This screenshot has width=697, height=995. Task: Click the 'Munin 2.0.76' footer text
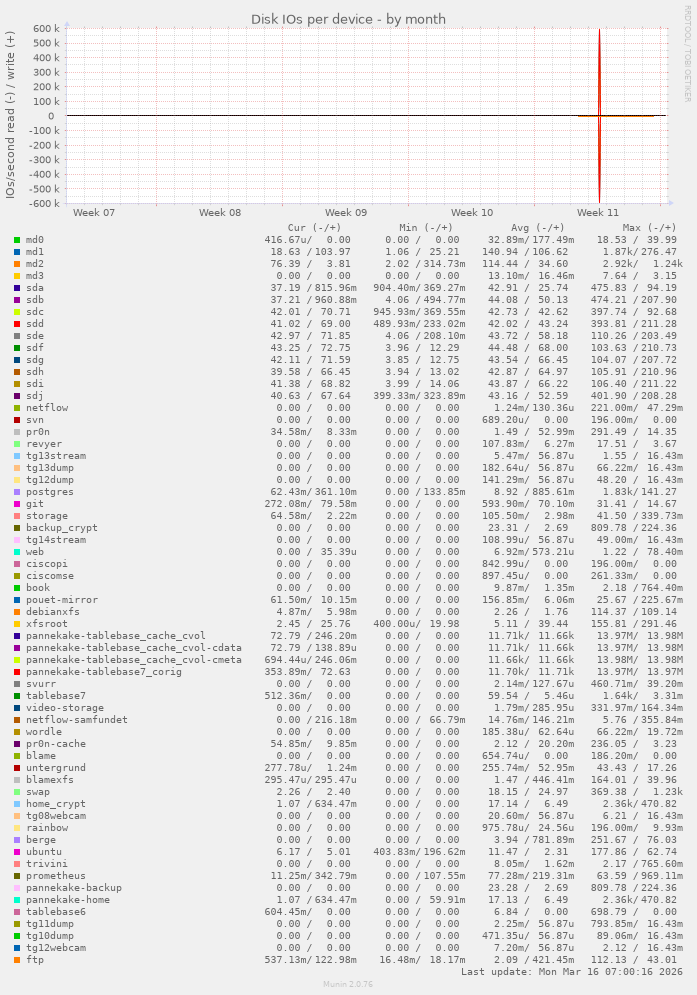pos(348,984)
